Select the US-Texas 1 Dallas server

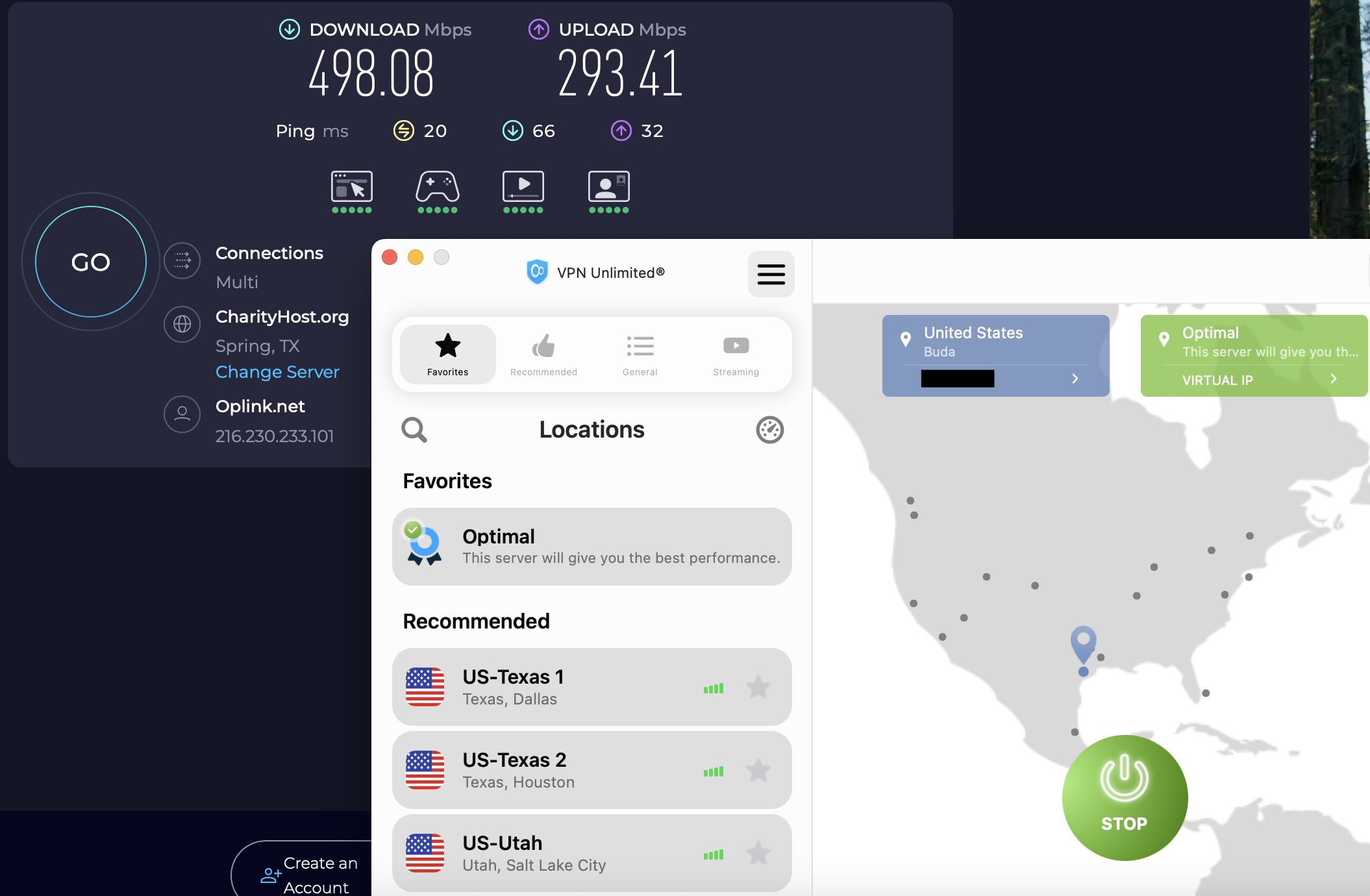click(592, 687)
